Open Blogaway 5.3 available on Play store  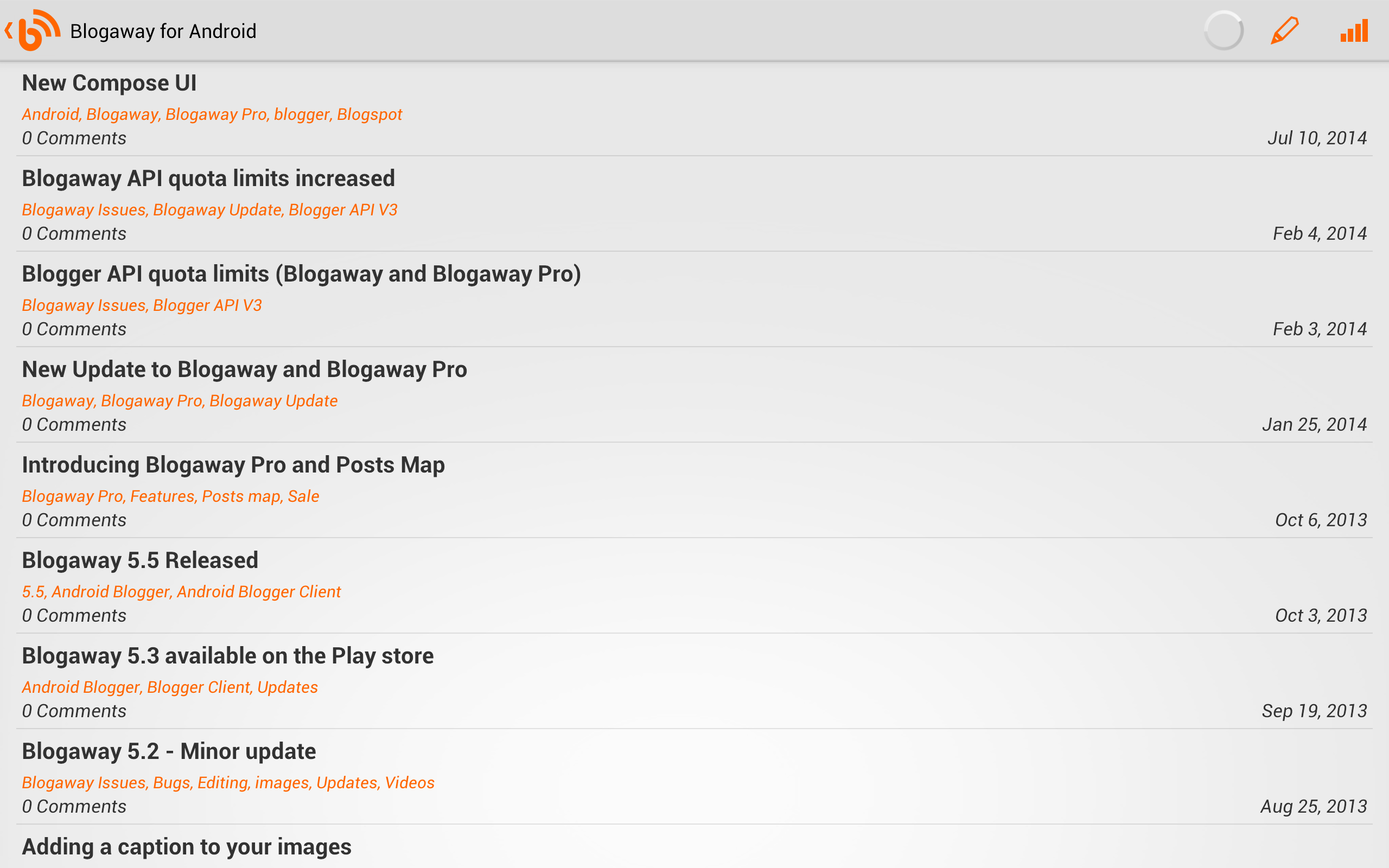pos(694,681)
